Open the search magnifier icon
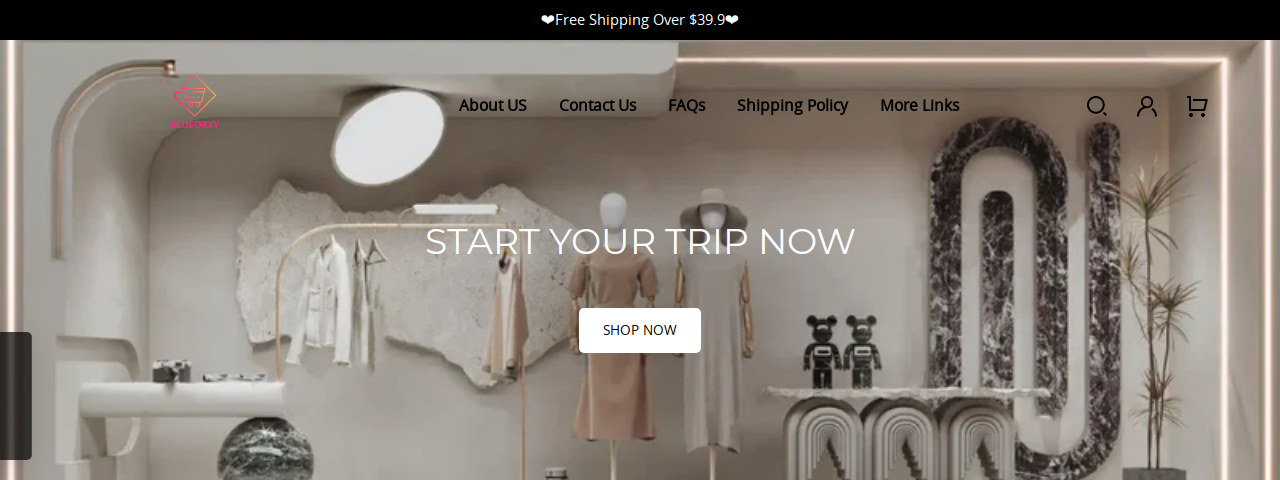Screen dimensions: 1280x480 [1097, 106]
